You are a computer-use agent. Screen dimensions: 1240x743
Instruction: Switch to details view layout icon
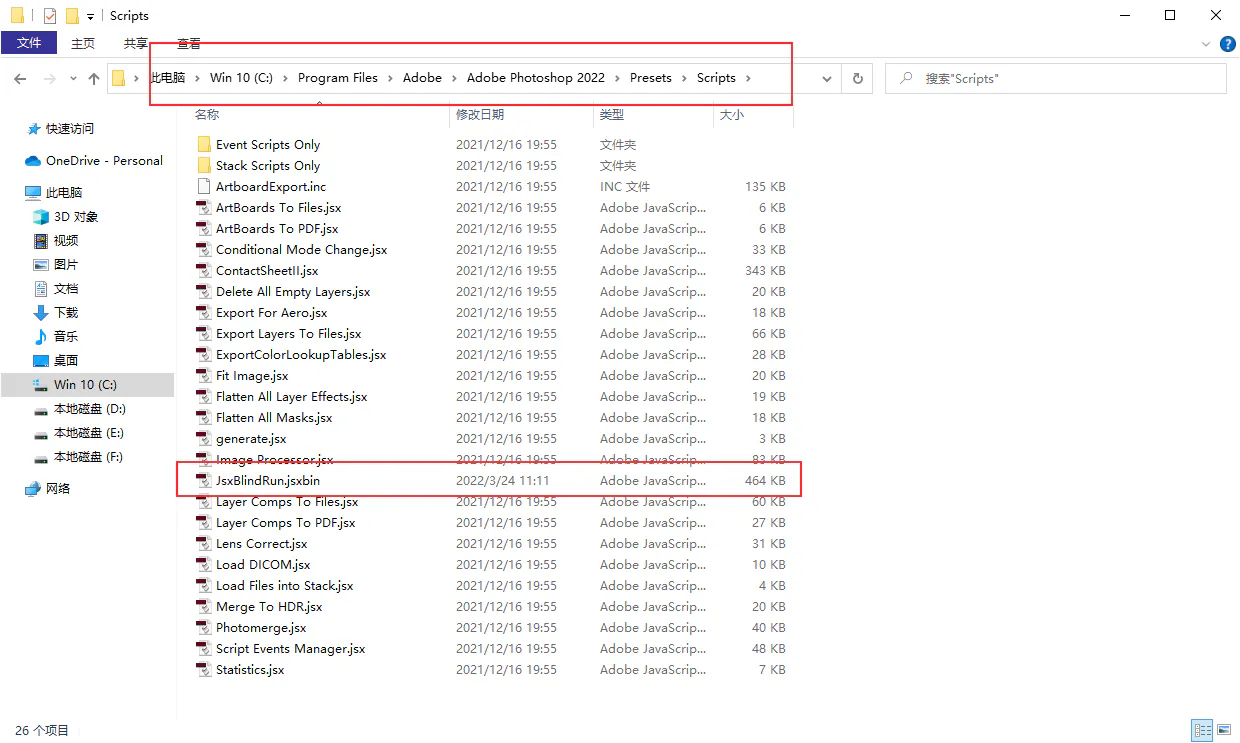click(x=1202, y=731)
